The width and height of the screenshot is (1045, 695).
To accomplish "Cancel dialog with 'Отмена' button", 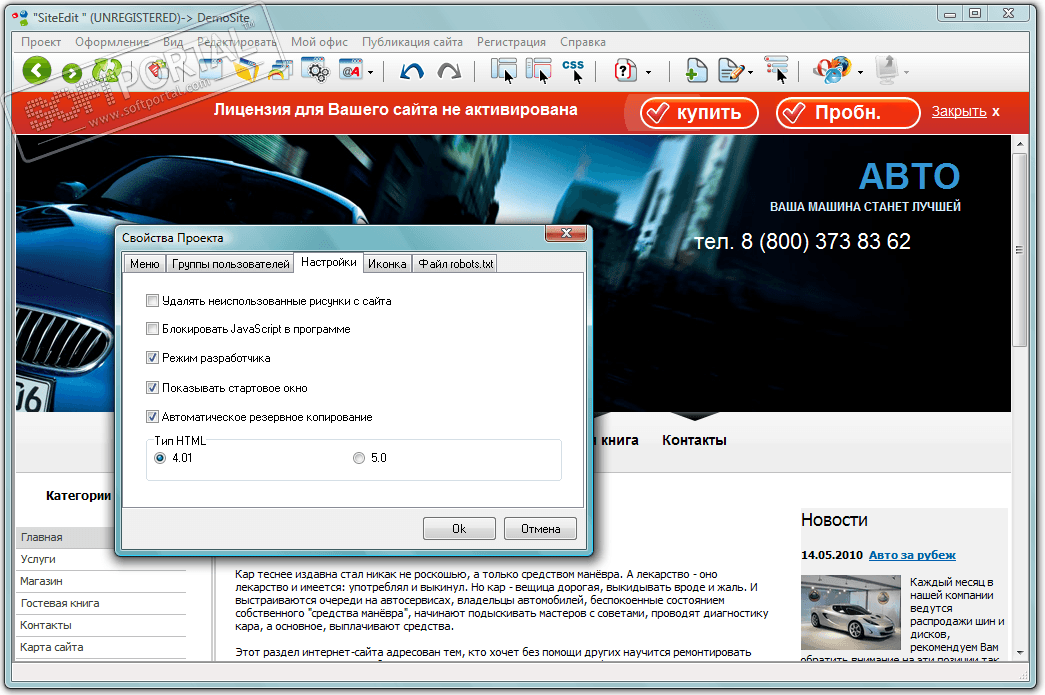I will [x=540, y=528].
